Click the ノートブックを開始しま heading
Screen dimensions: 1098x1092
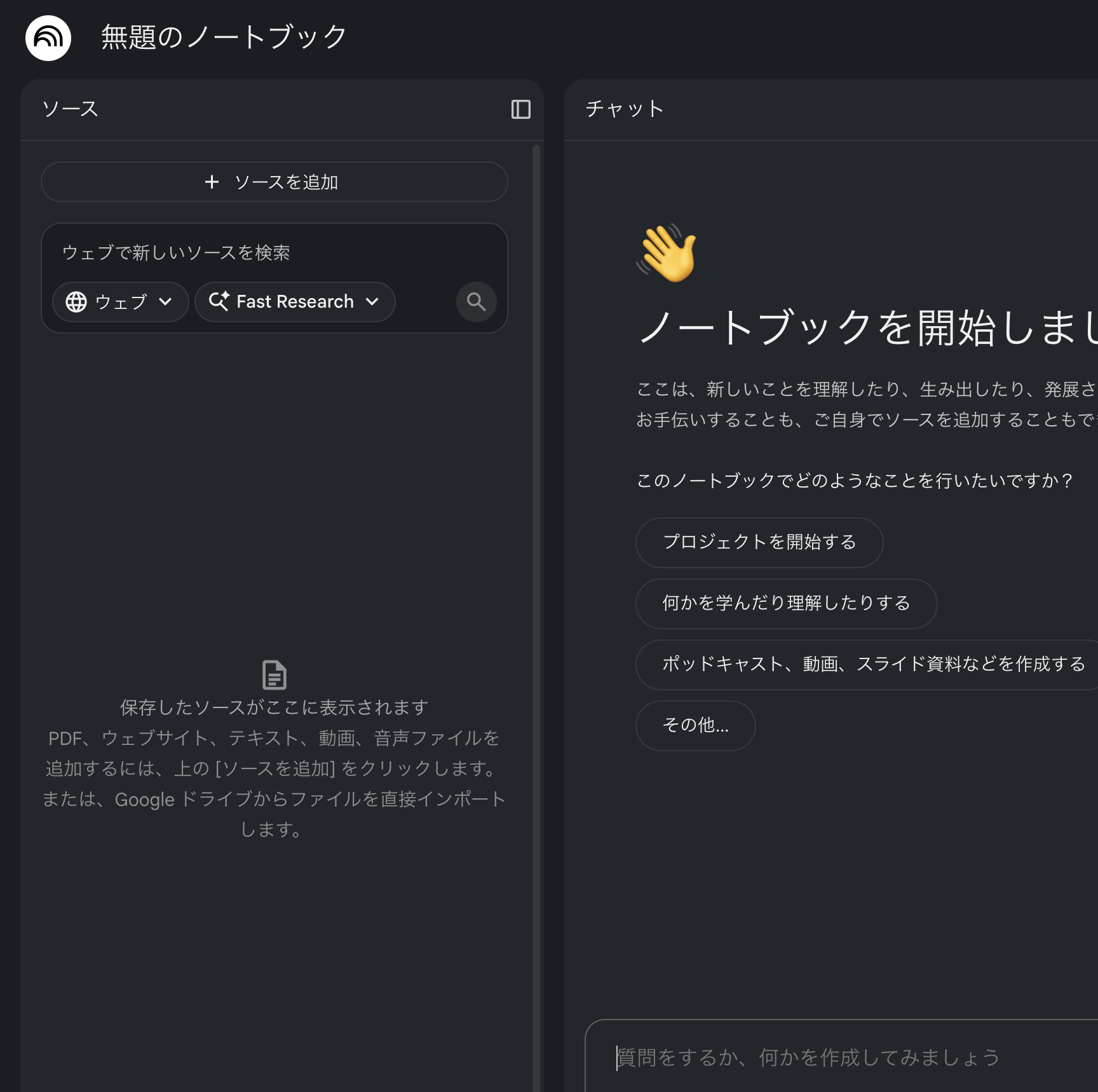pyautogui.click(x=867, y=328)
